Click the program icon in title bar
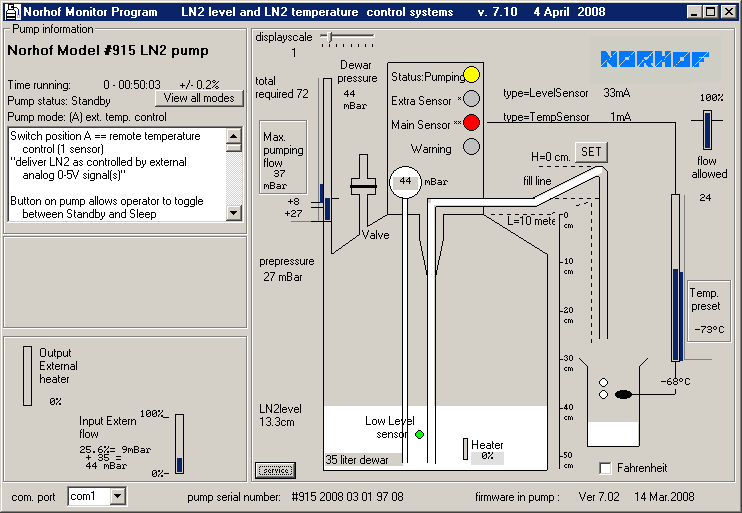The image size is (742, 513). [x=12, y=11]
